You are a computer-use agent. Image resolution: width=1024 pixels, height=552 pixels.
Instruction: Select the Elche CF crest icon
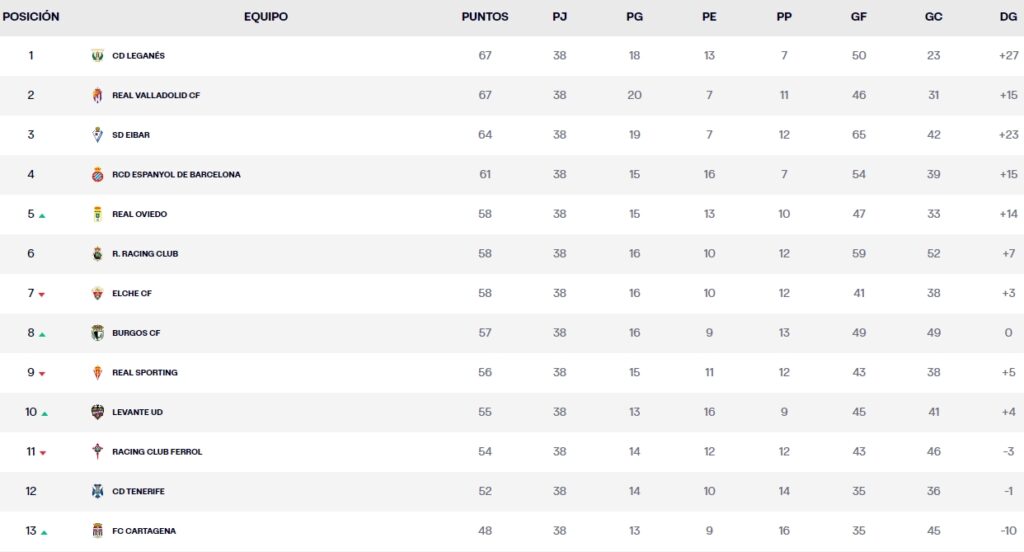[97, 293]
